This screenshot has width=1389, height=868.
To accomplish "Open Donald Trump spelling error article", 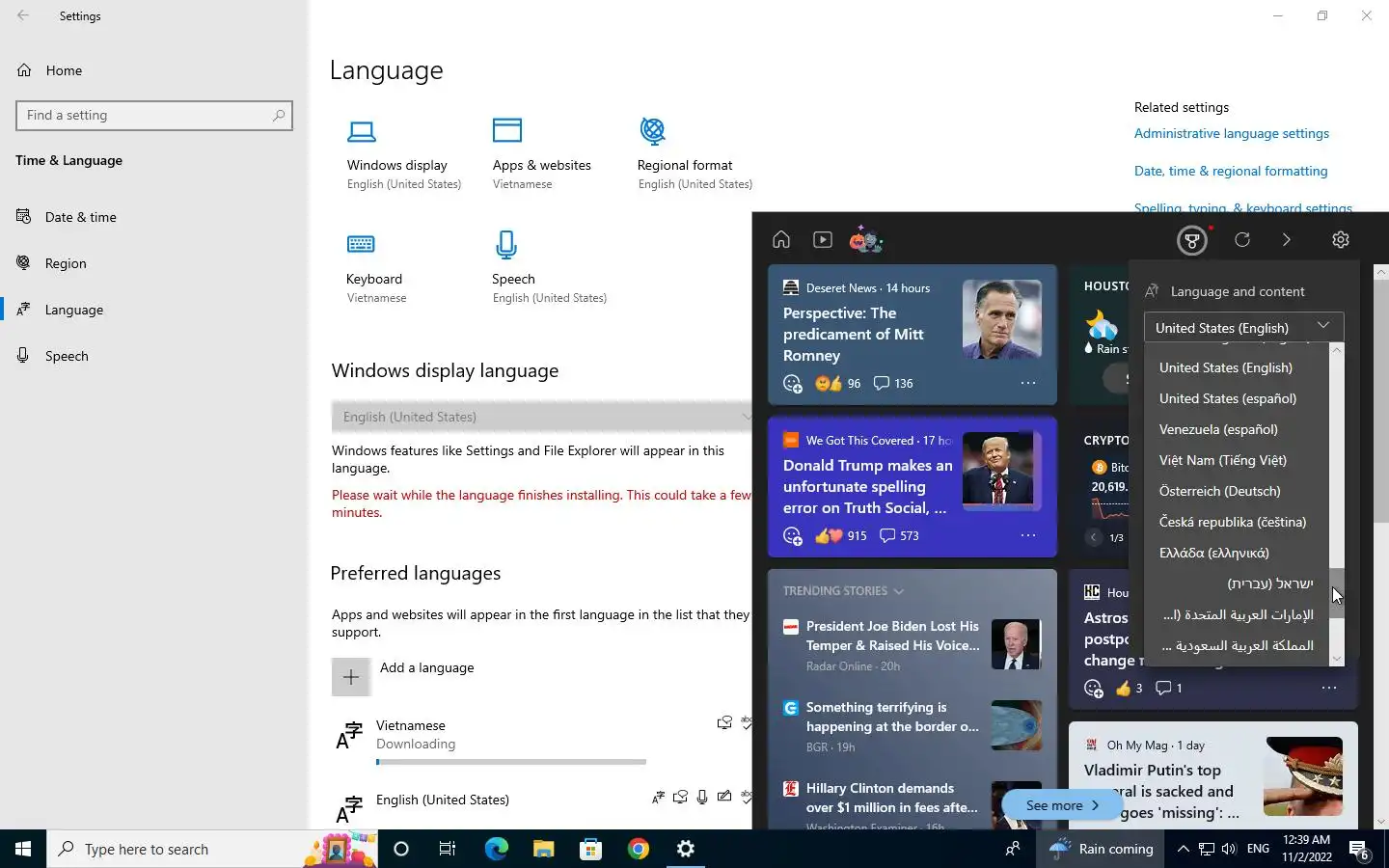I will [867, 486].
